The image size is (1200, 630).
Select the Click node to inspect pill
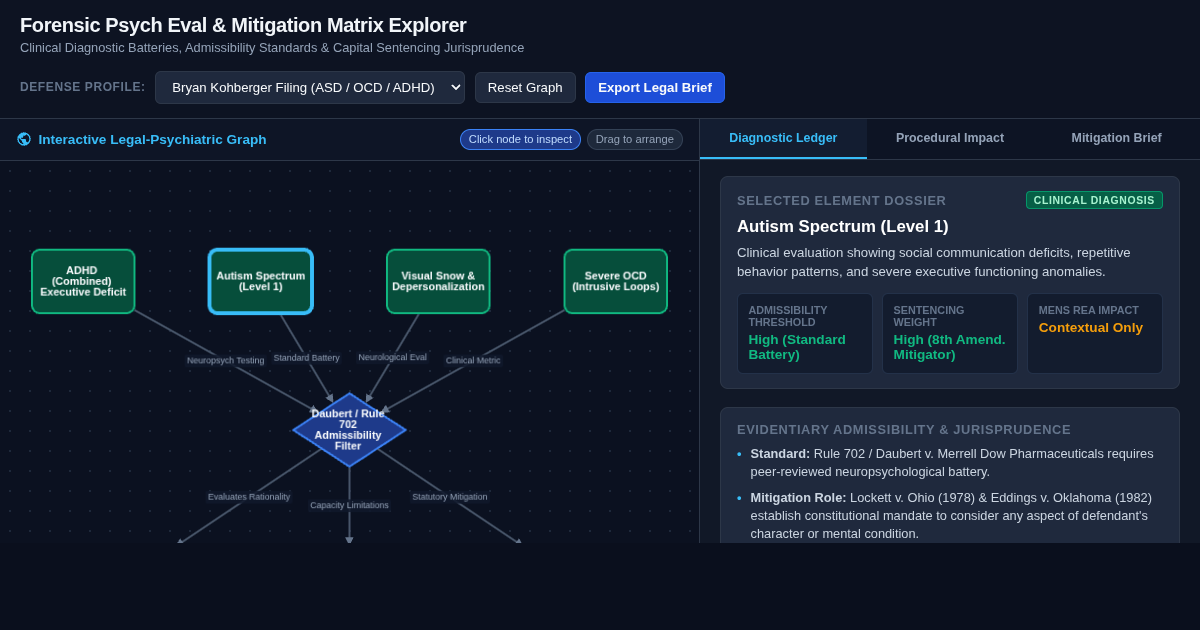click(x=520, y=139)
